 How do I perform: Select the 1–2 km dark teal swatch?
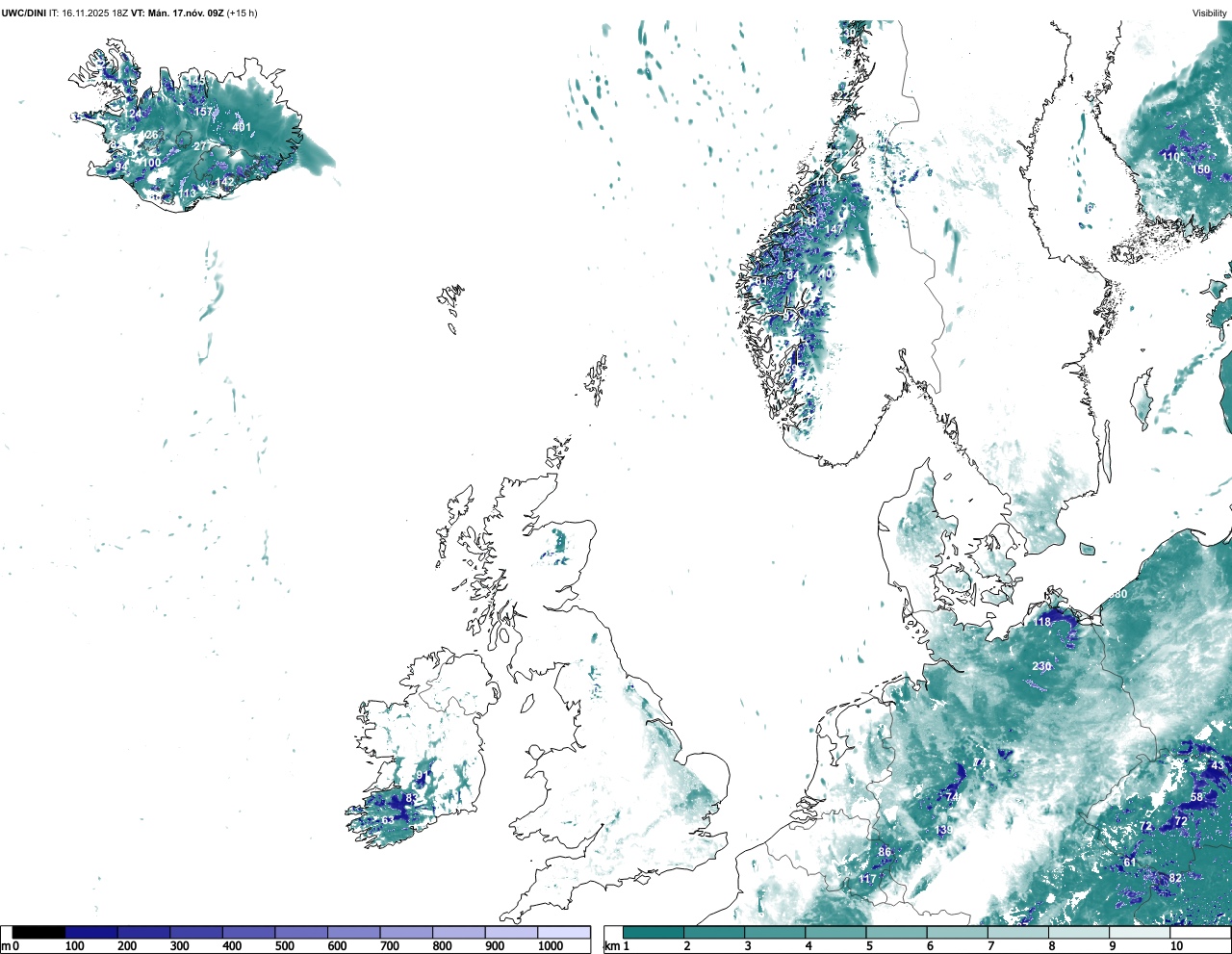[654, 932]
